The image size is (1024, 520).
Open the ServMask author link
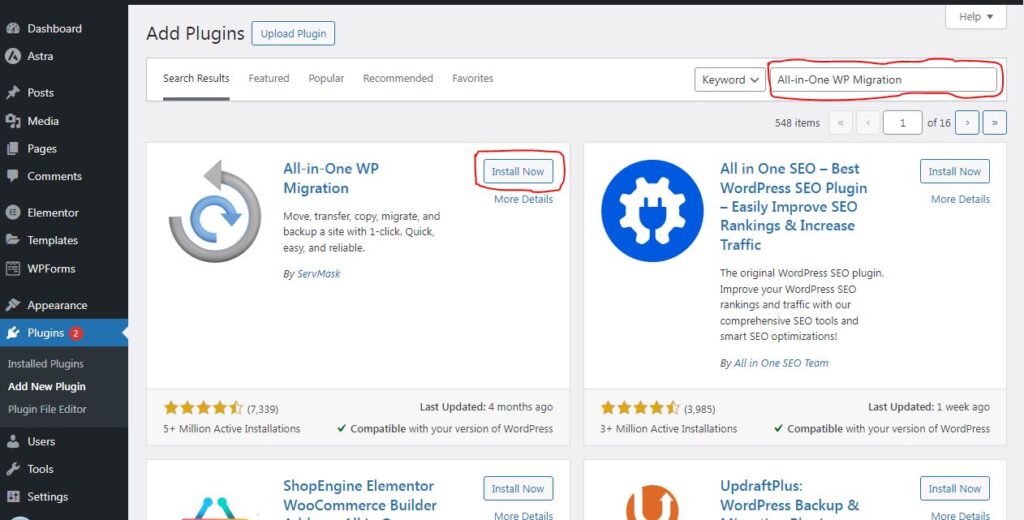pos(319,274)
